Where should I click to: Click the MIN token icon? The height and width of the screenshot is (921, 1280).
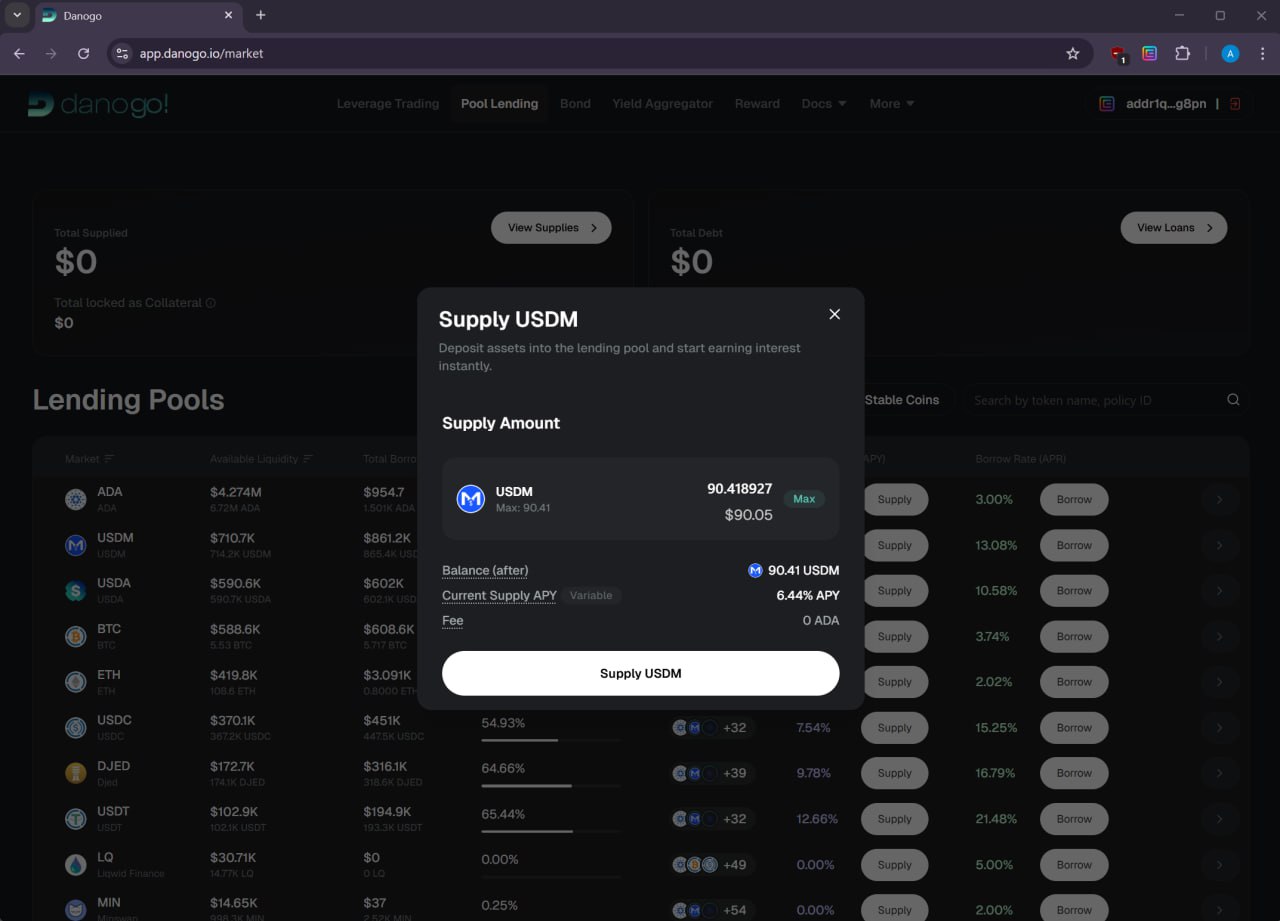point(76,910)
